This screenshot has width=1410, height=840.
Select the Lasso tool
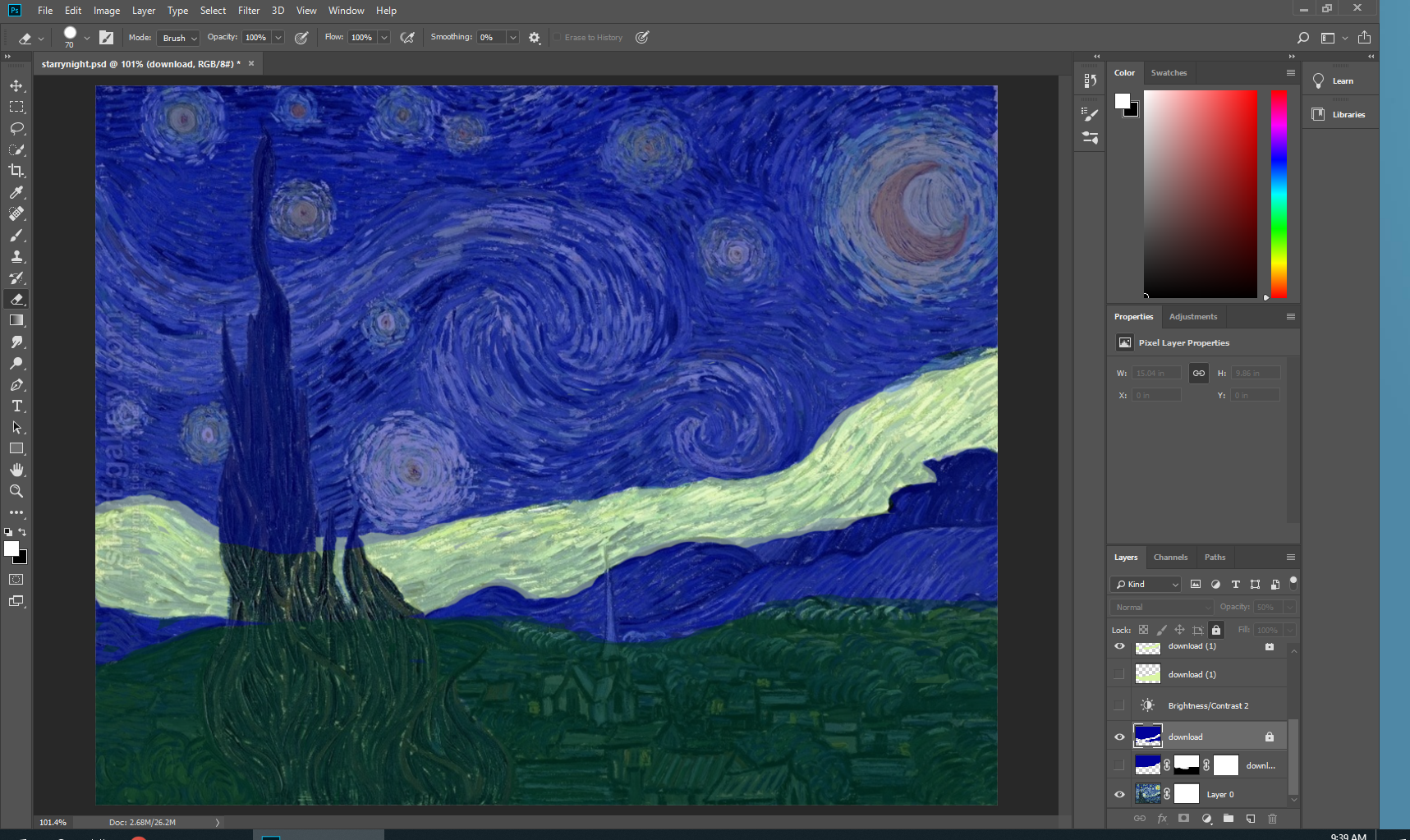[x=16, y=128]
